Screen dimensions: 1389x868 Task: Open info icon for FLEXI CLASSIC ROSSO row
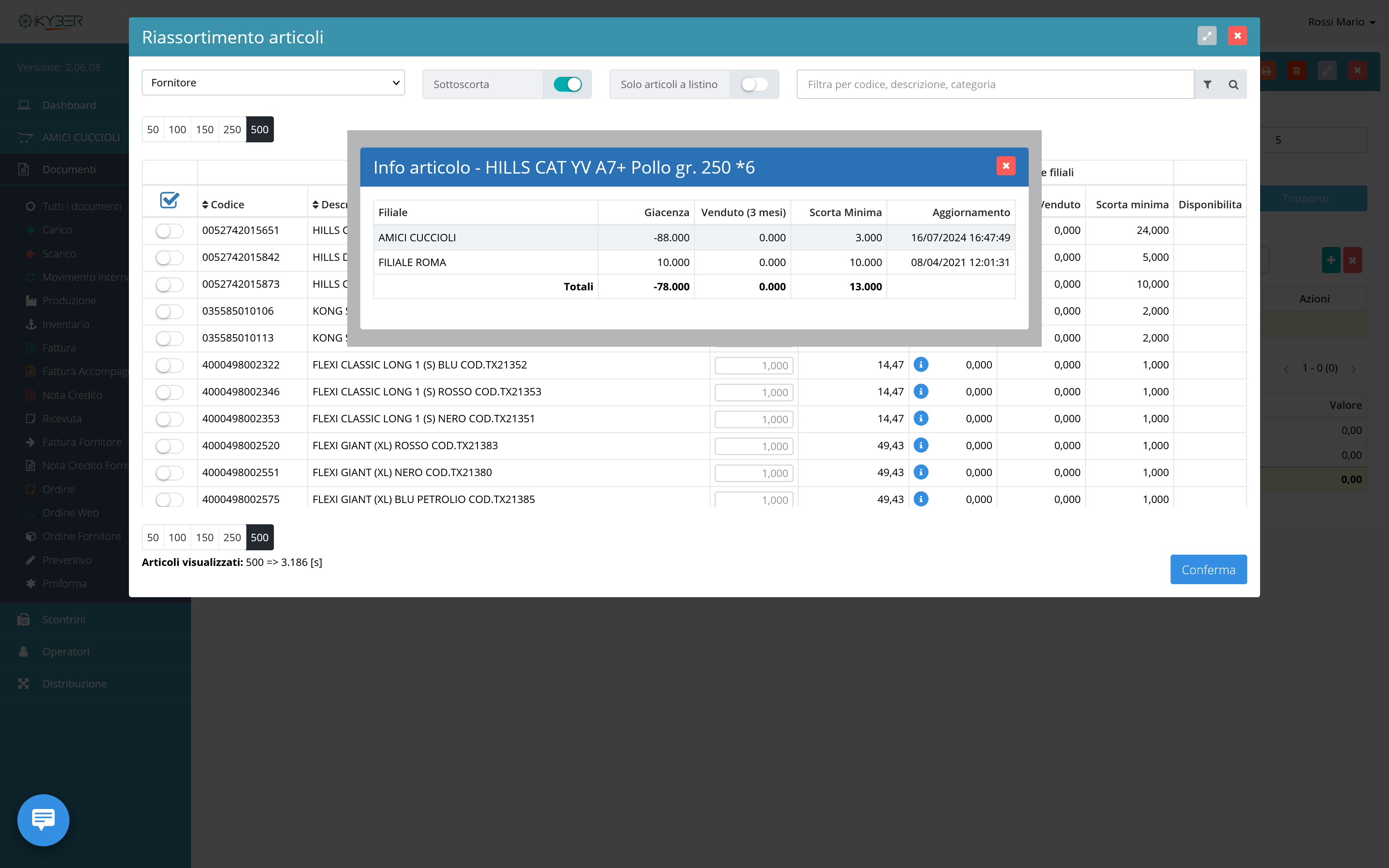(x=921, y=391)
